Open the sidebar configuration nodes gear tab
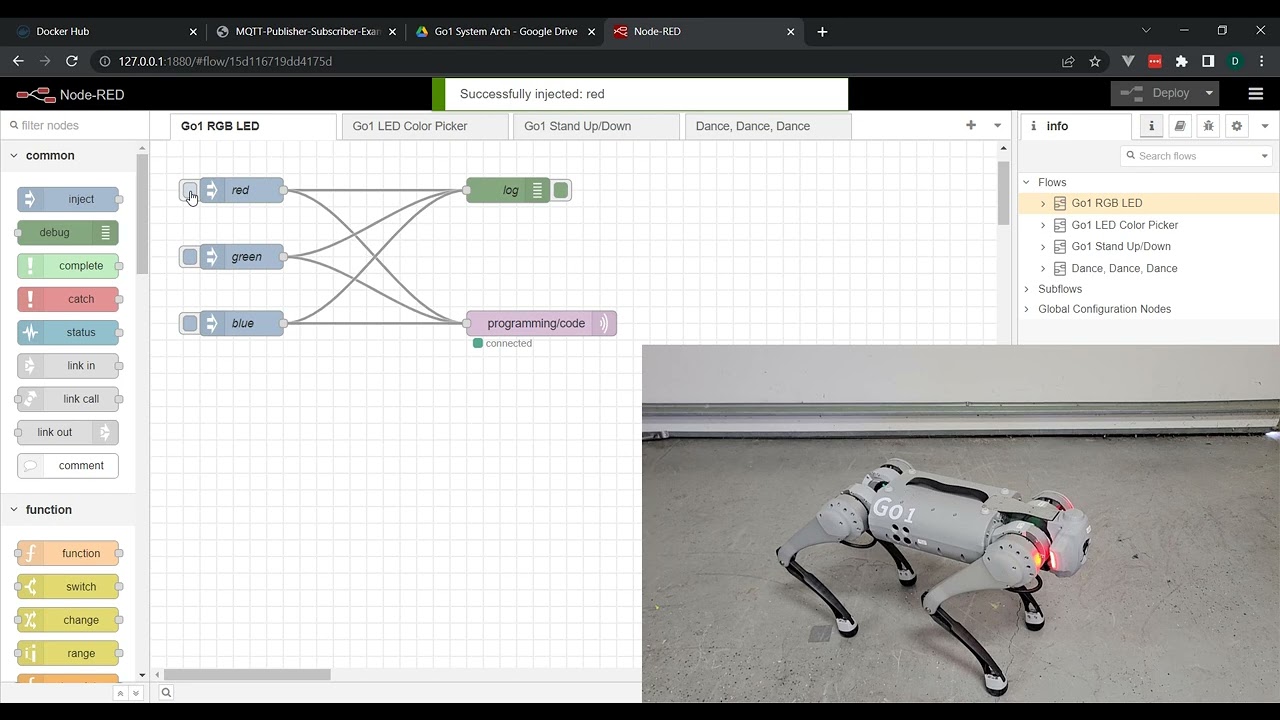This screenshot has width=1280, height=720. 1237,126
